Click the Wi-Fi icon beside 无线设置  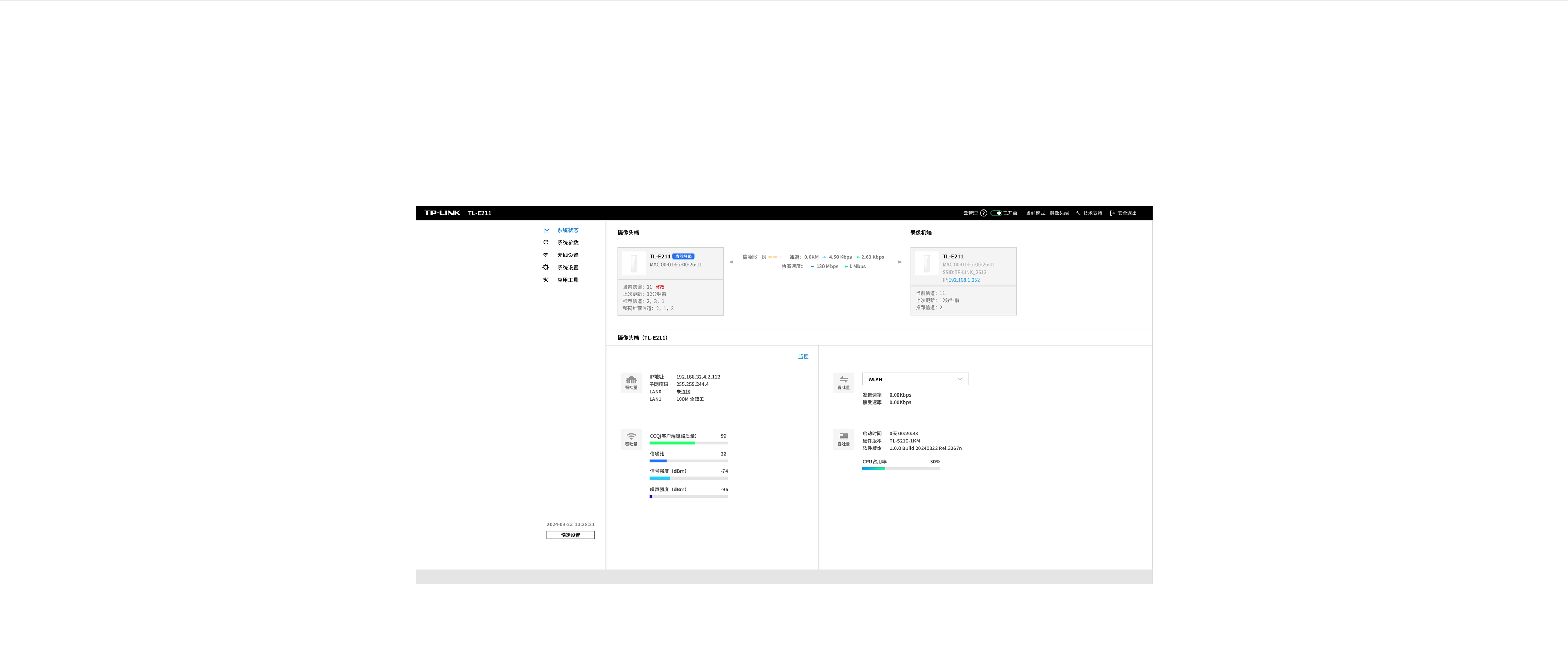pyautogui.click(x=545, y=255)
